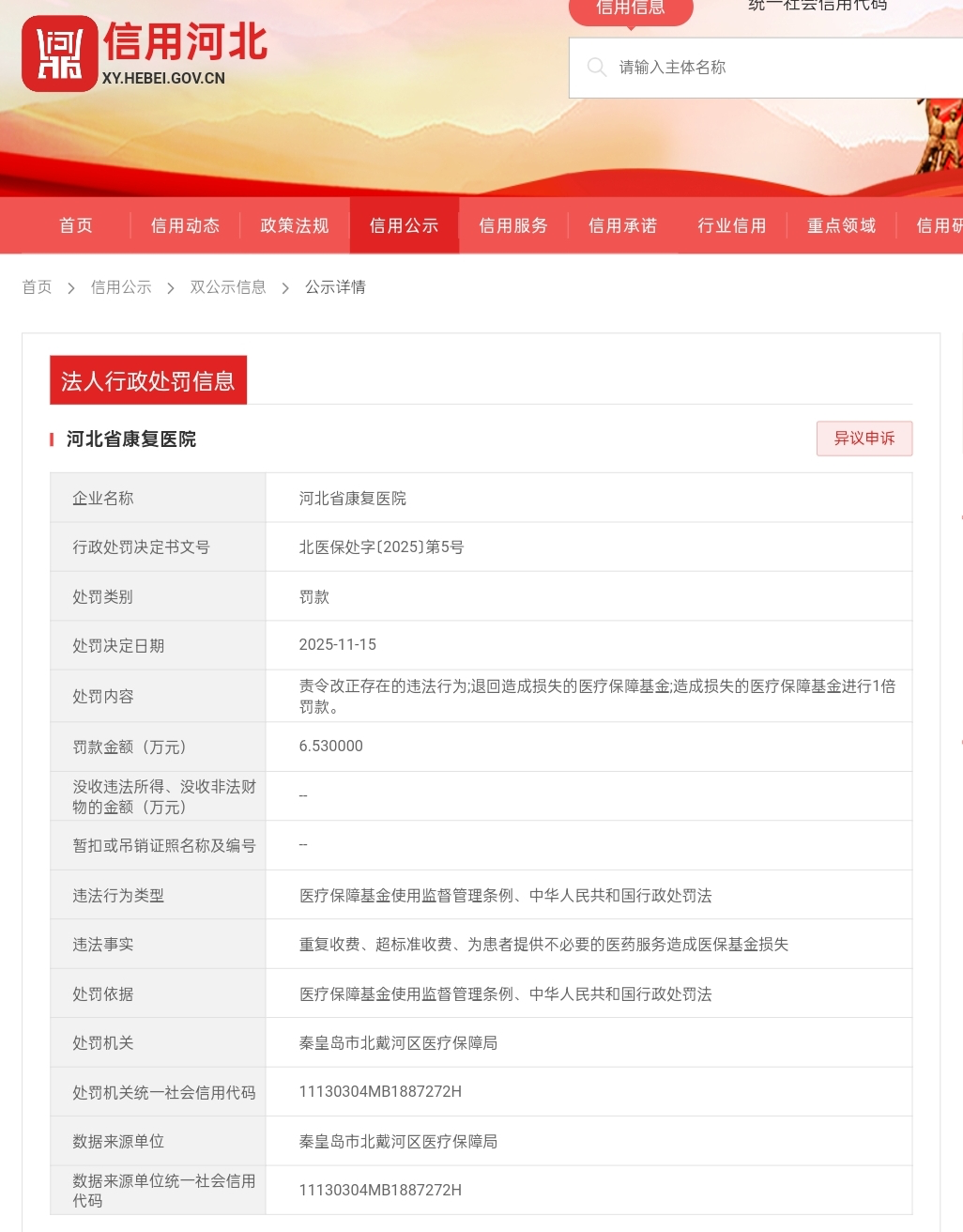
Task: Open the 首页 navigation menu item
Action: point(76,225)
